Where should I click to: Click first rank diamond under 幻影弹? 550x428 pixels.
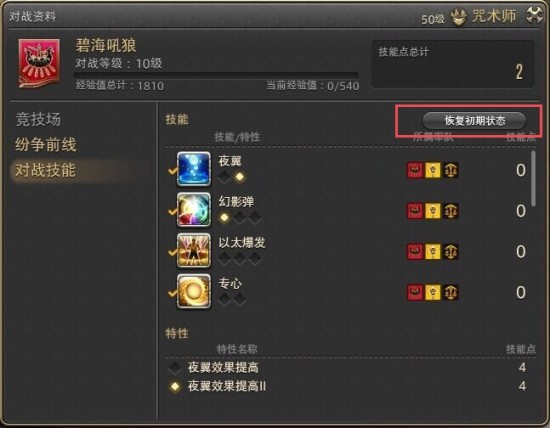click(x=224, y=218)
